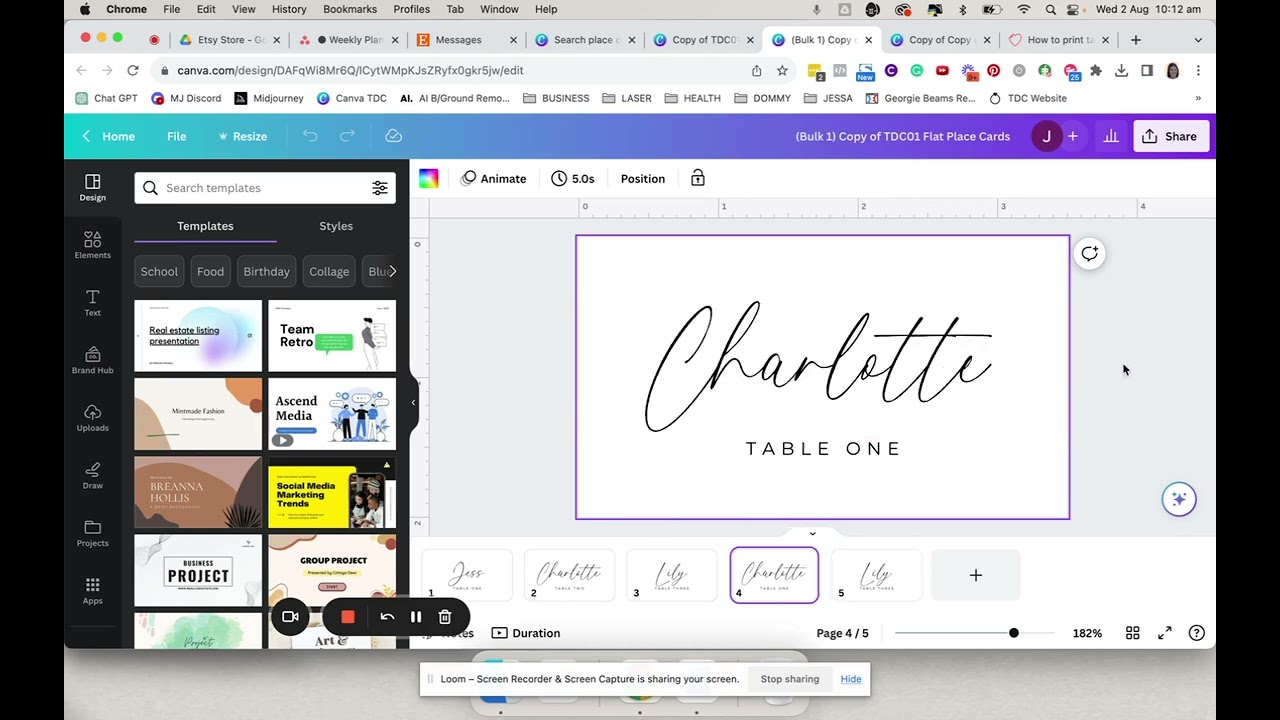Image resolution: width=1280 pixels, height=720 pixels.
Task: Open the Bookmarks menu in menu bar
Action: (350, 9)
